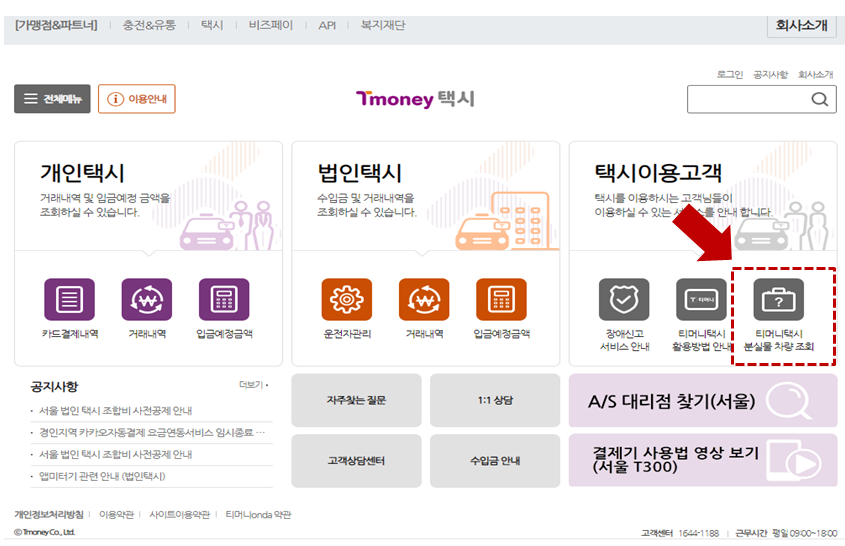Screen dimensions: 845x546
Task: Open 분실물 차량 조회 briefcase icon
Action: pos(779,299)
